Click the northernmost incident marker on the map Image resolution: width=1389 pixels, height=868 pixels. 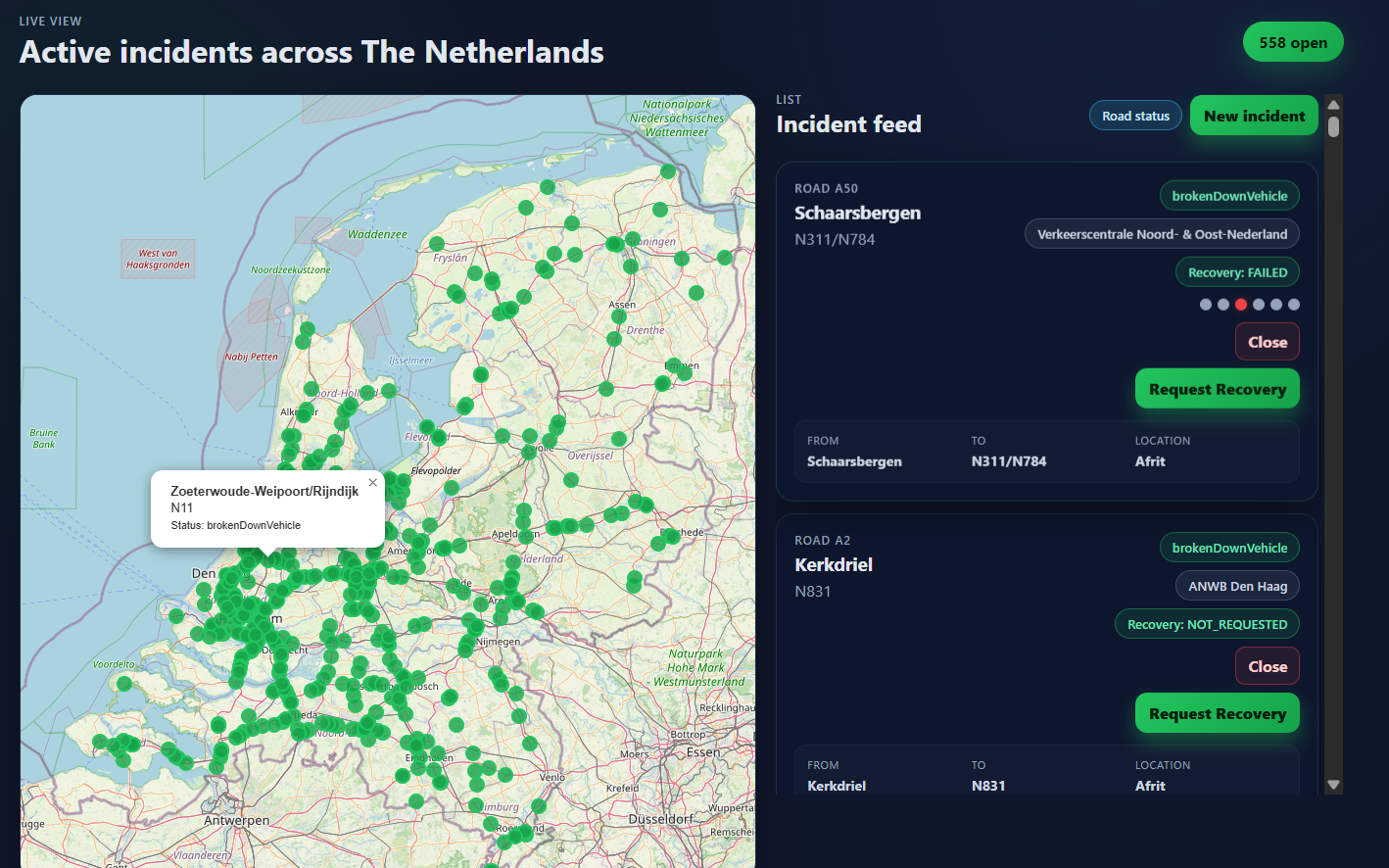point(668,171)
